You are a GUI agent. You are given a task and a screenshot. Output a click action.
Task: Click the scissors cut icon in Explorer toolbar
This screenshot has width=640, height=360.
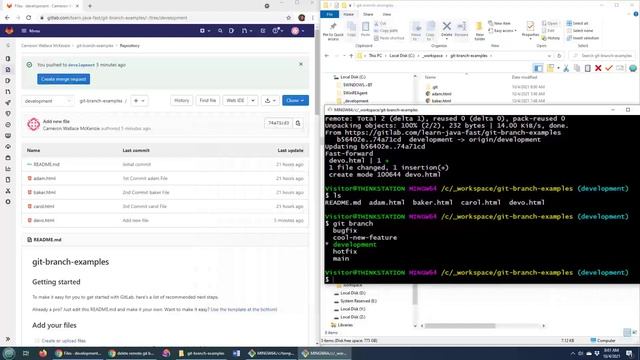[566, 68]
